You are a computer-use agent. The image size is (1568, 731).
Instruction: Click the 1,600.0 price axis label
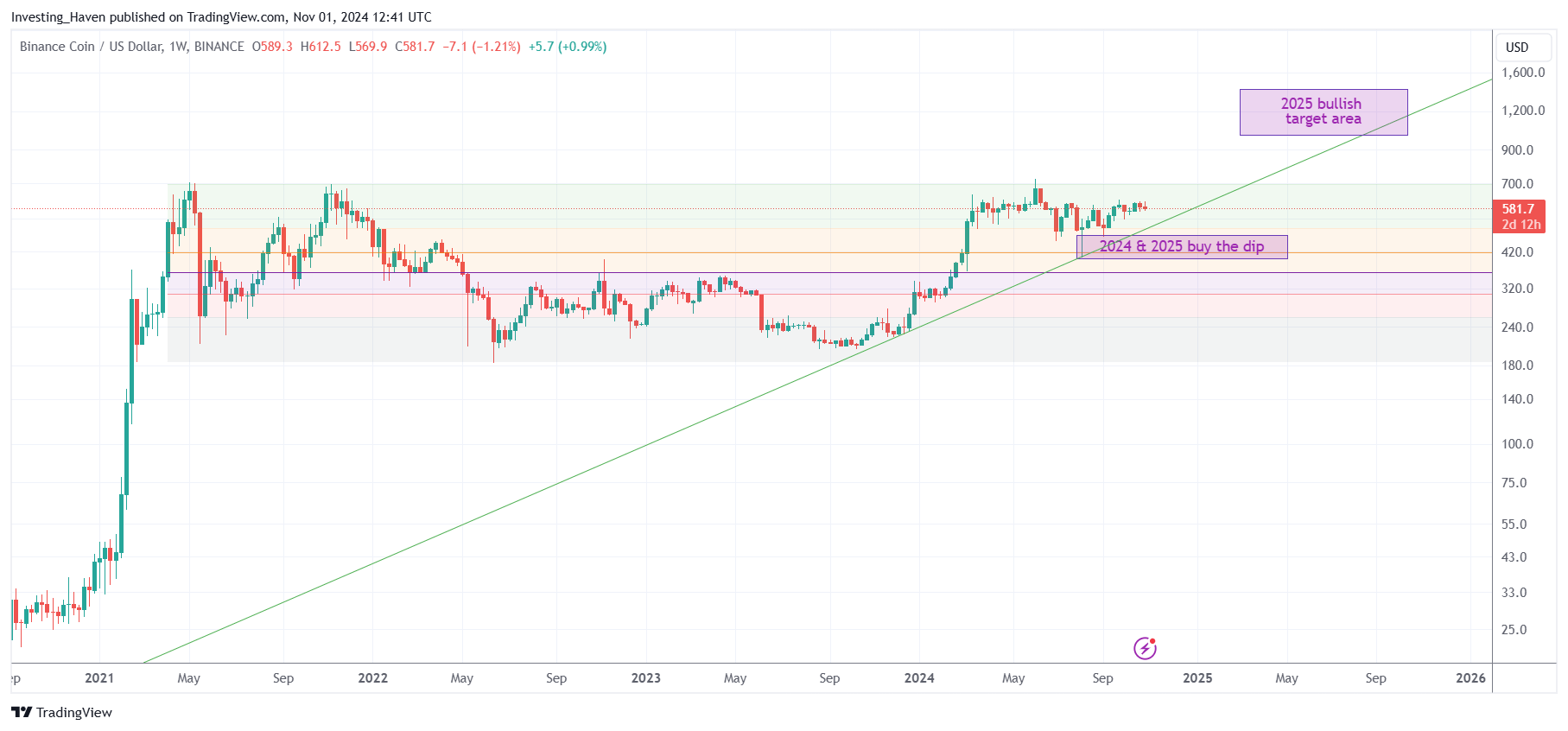pyautogui.click(x=1523, y=73)
